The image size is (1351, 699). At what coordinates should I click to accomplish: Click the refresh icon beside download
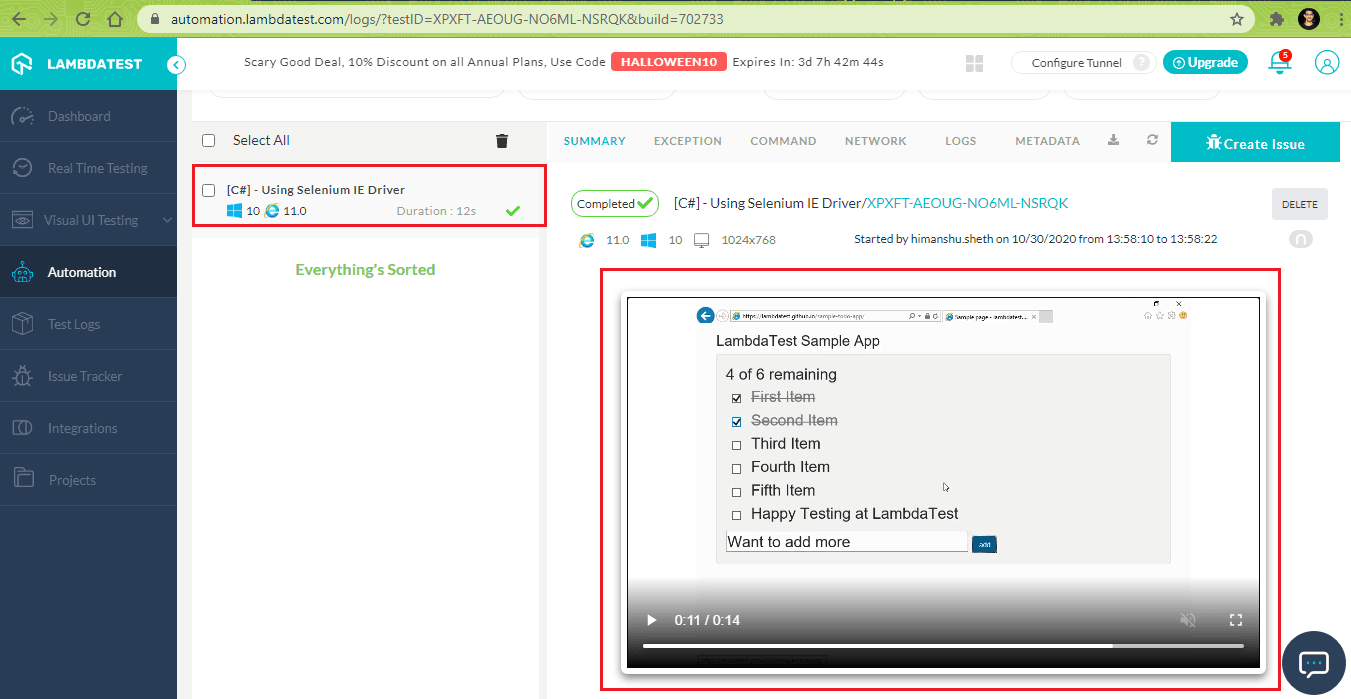1152,140
